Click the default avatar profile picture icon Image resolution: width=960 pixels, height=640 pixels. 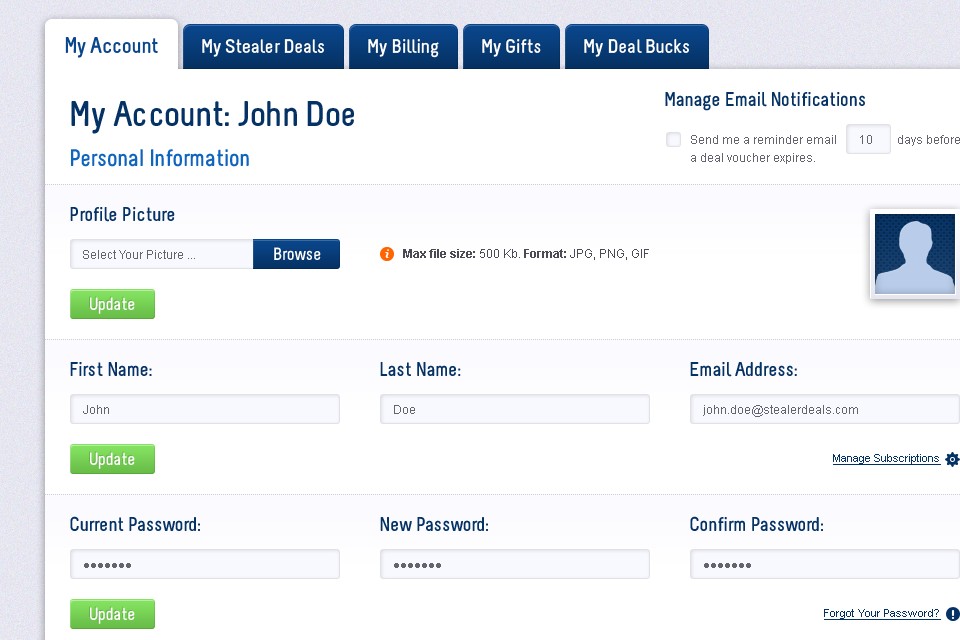pyautogui.click(x=914, y=254)
